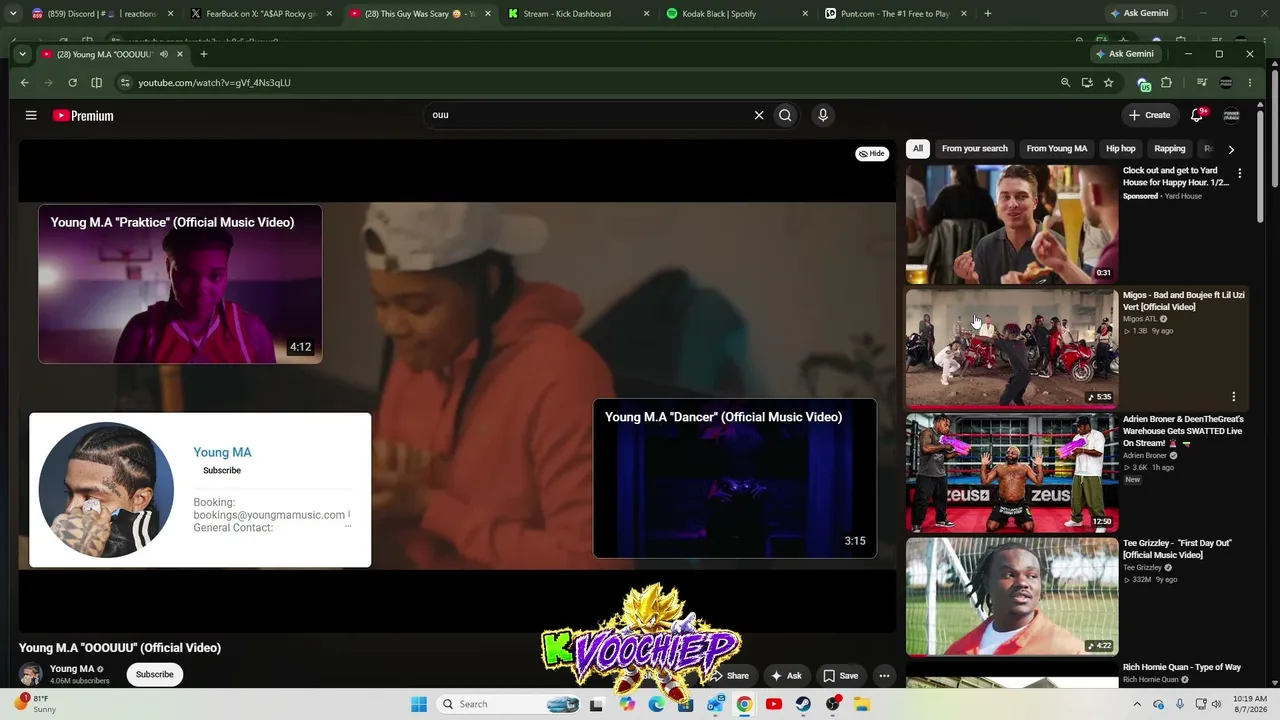Viewport: 1280px width, 720px height.
Task: Play the Migos Bad and Boujee thumbnail
Action: pos(1012,348)
